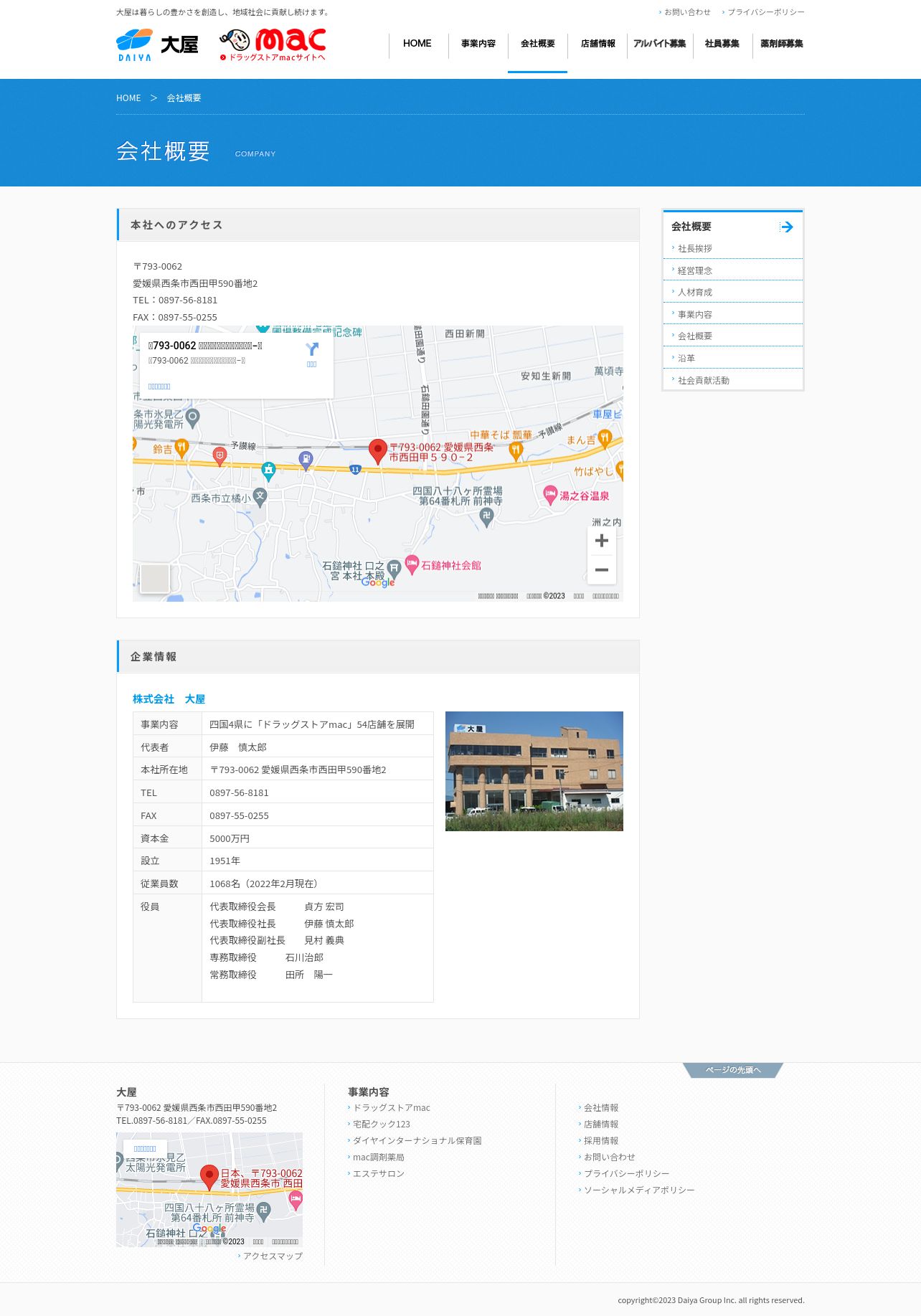Screen dimensions: 921x1316
Task: Open ダイヤインターナショナル保育園 footer link
Action: (x=417, y=1141)
